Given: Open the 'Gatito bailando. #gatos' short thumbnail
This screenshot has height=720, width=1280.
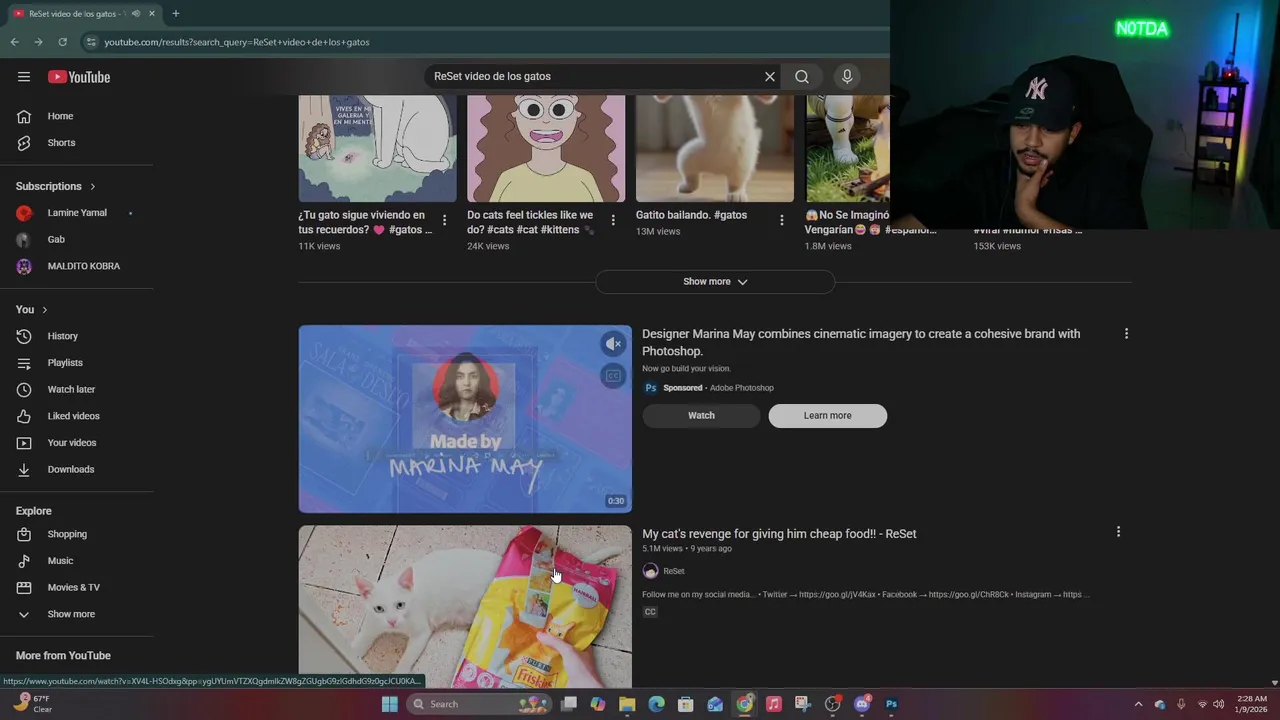Looking at the screenshot, I should pyautogui.click(x=715, y=148).
